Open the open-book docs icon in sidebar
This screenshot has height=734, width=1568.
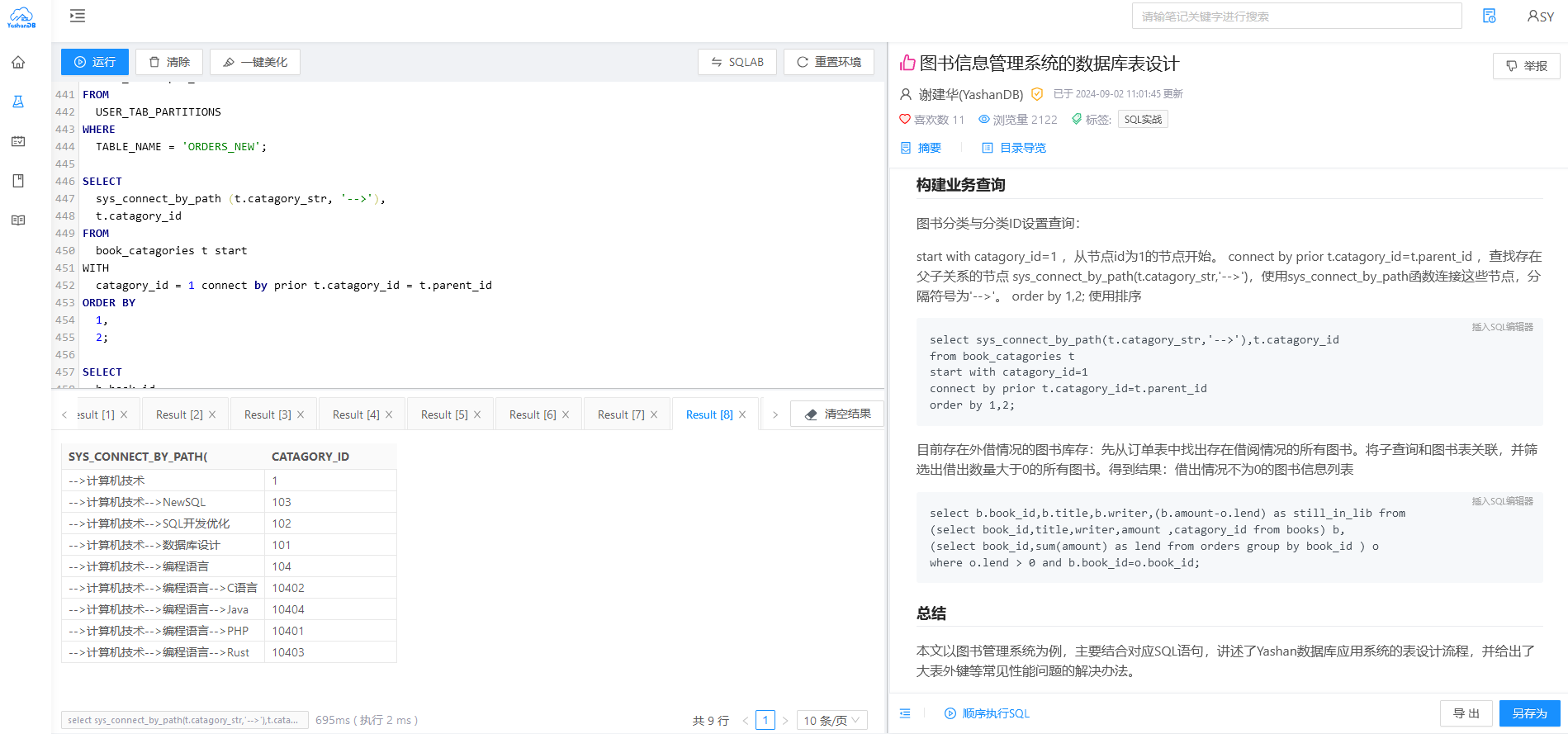pos(18,220)
